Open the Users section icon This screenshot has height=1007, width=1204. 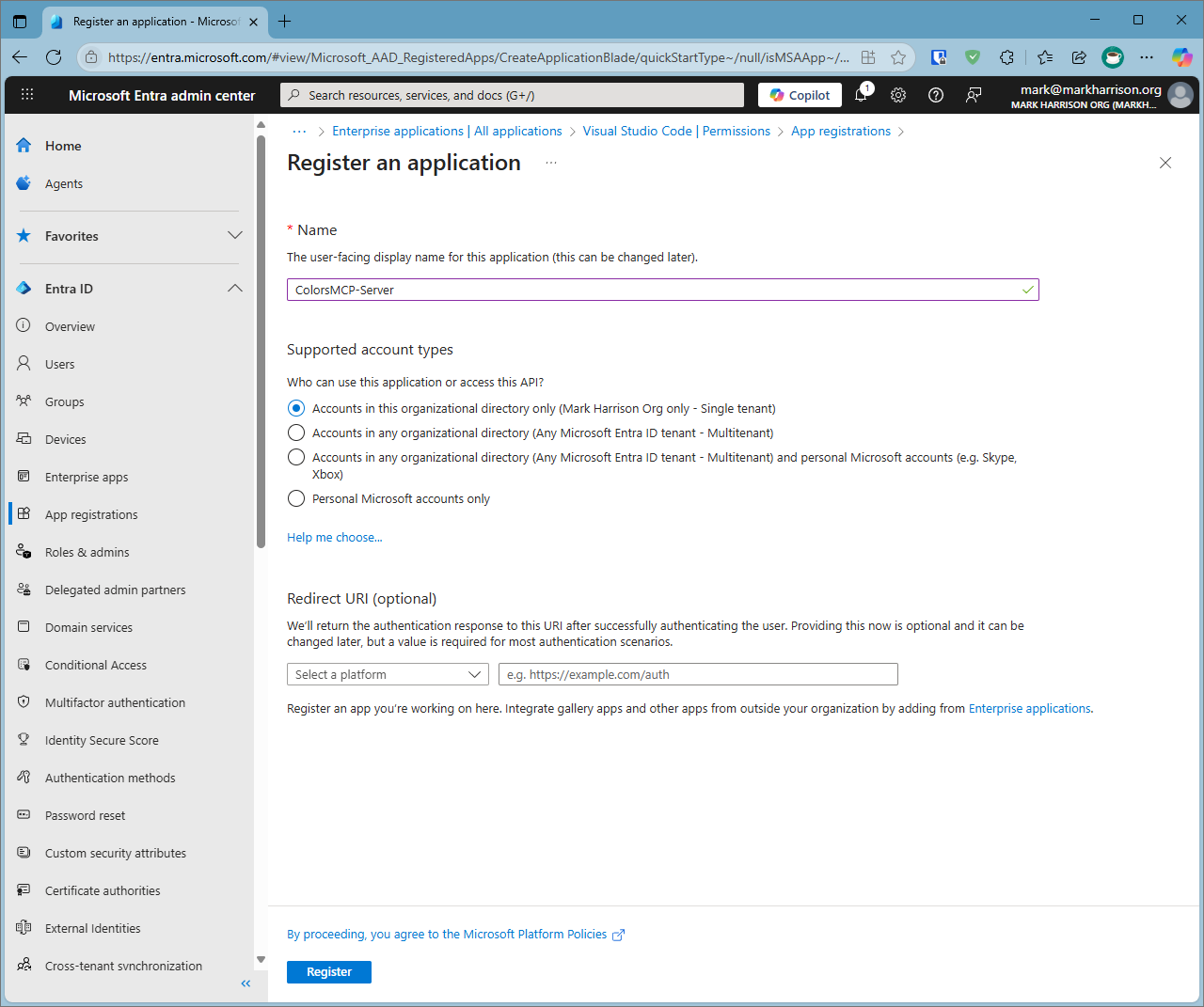[23, 364]
